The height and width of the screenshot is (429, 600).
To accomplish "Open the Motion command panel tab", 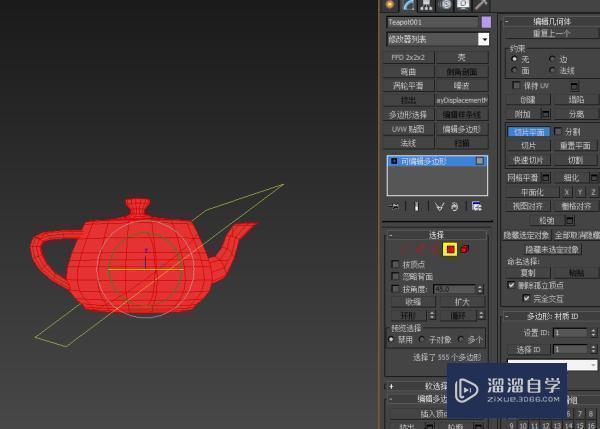I will click(445, 5).
